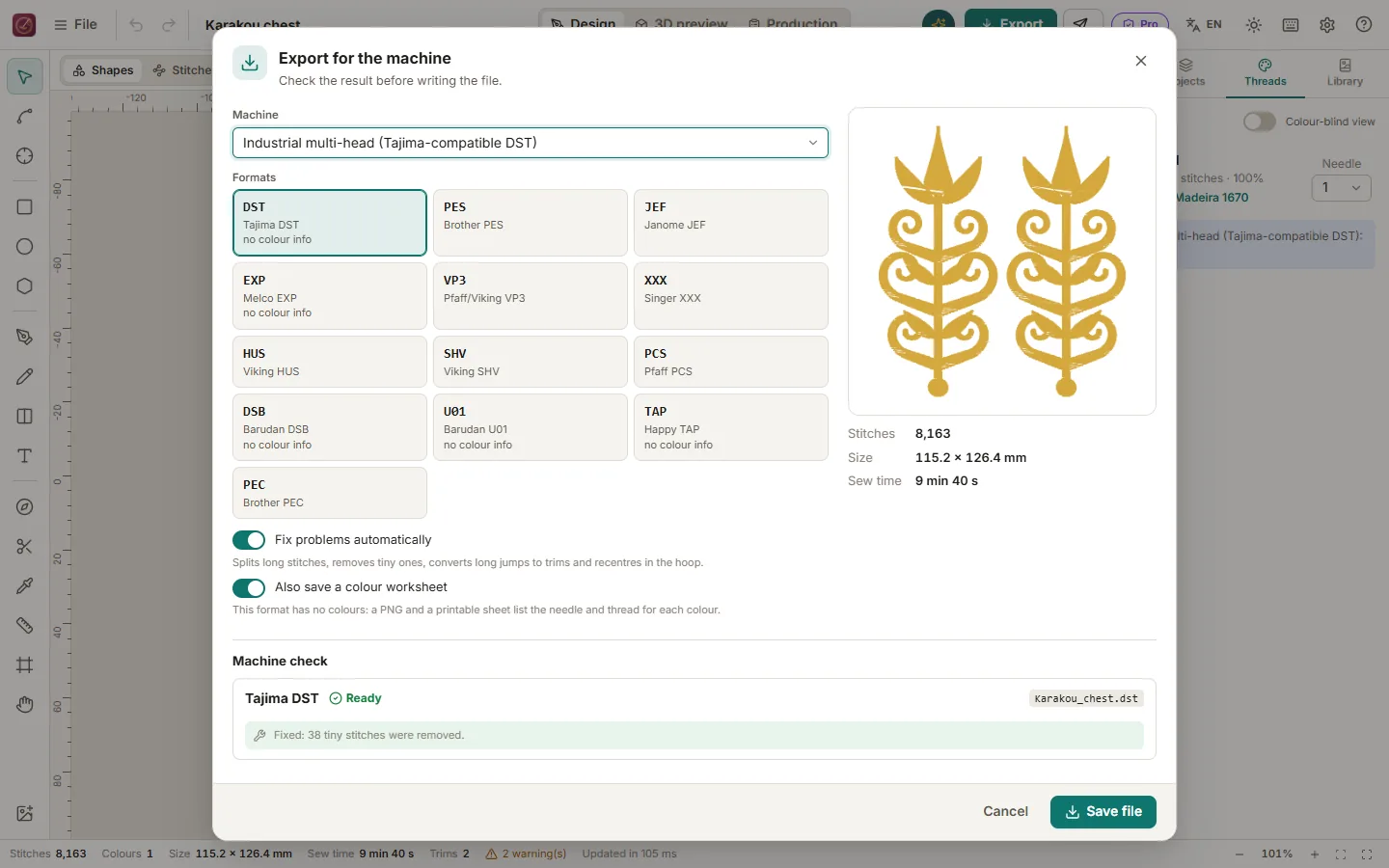The height and width of the screenshot is (868, 1389).
Task: Click the karakou_chest.dst filename label
Action: point(1086,699)
